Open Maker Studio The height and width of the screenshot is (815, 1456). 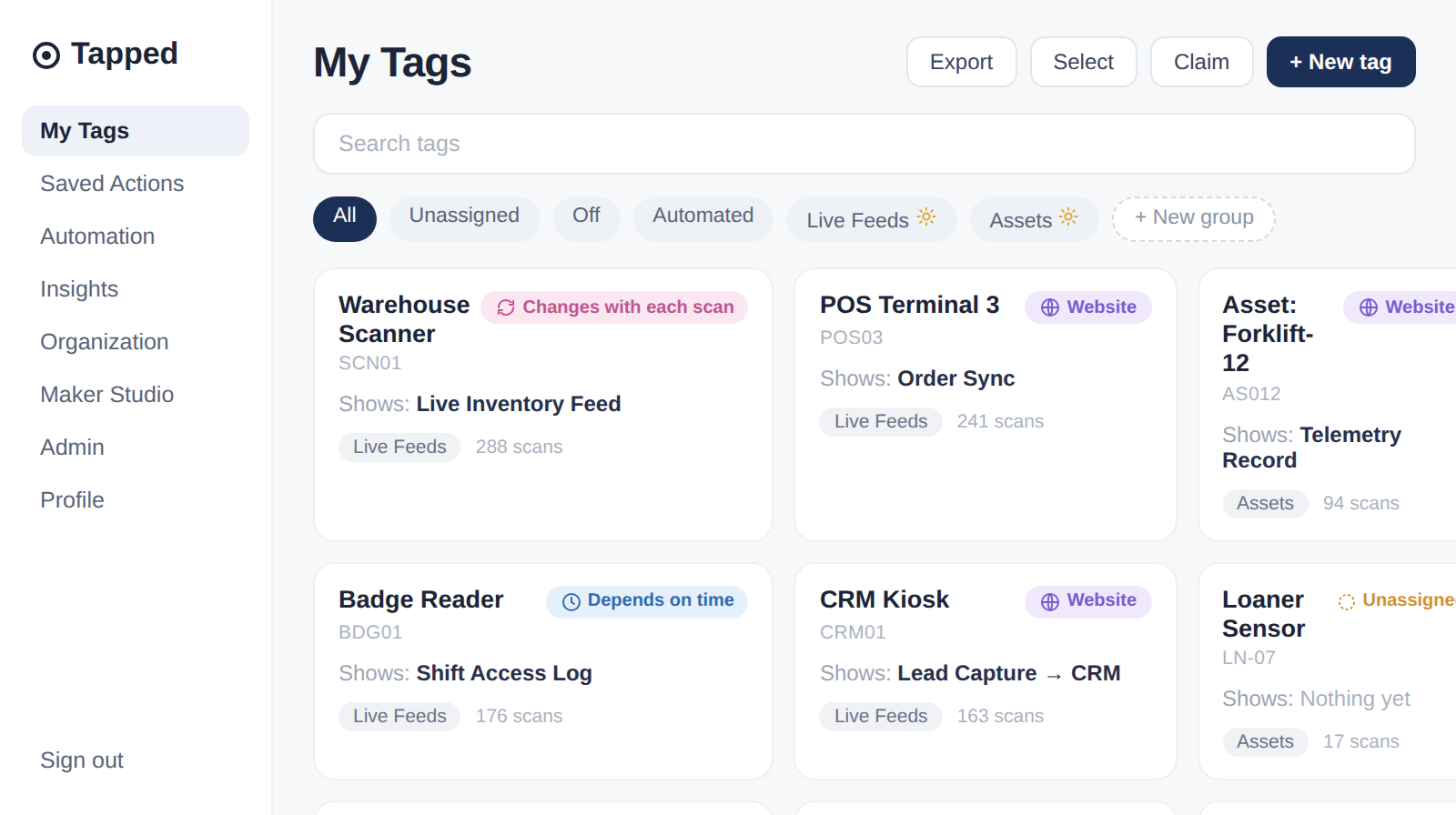(x=136, y=395)
